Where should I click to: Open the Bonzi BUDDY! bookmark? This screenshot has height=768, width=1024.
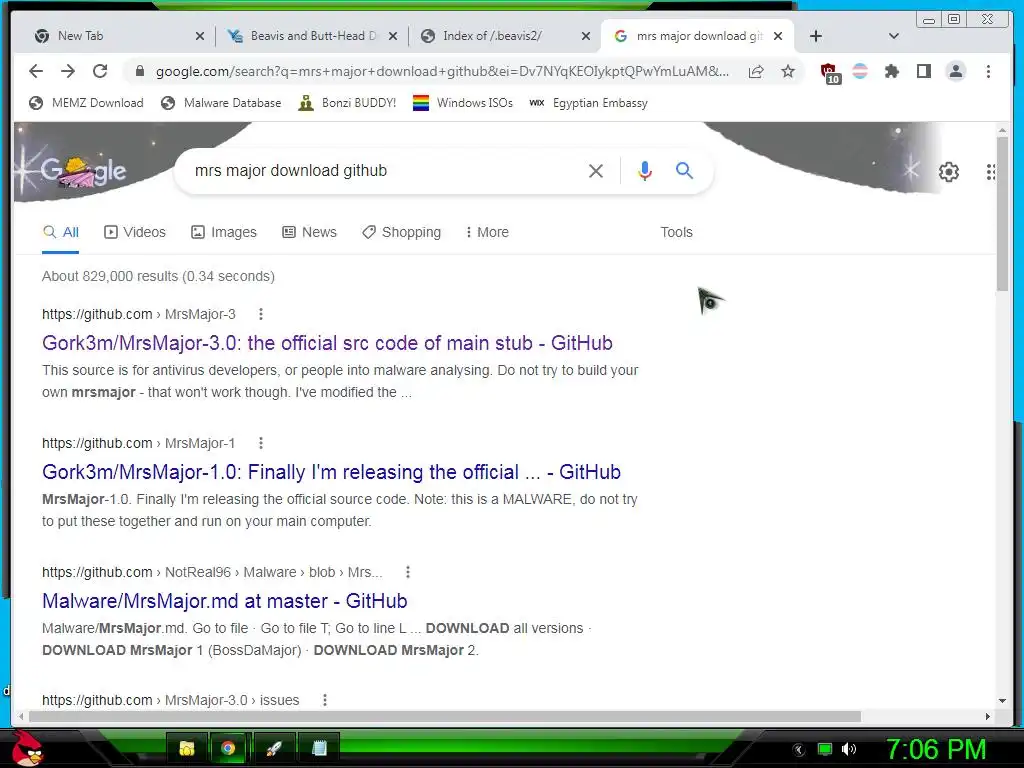click(x=347, y=103)
